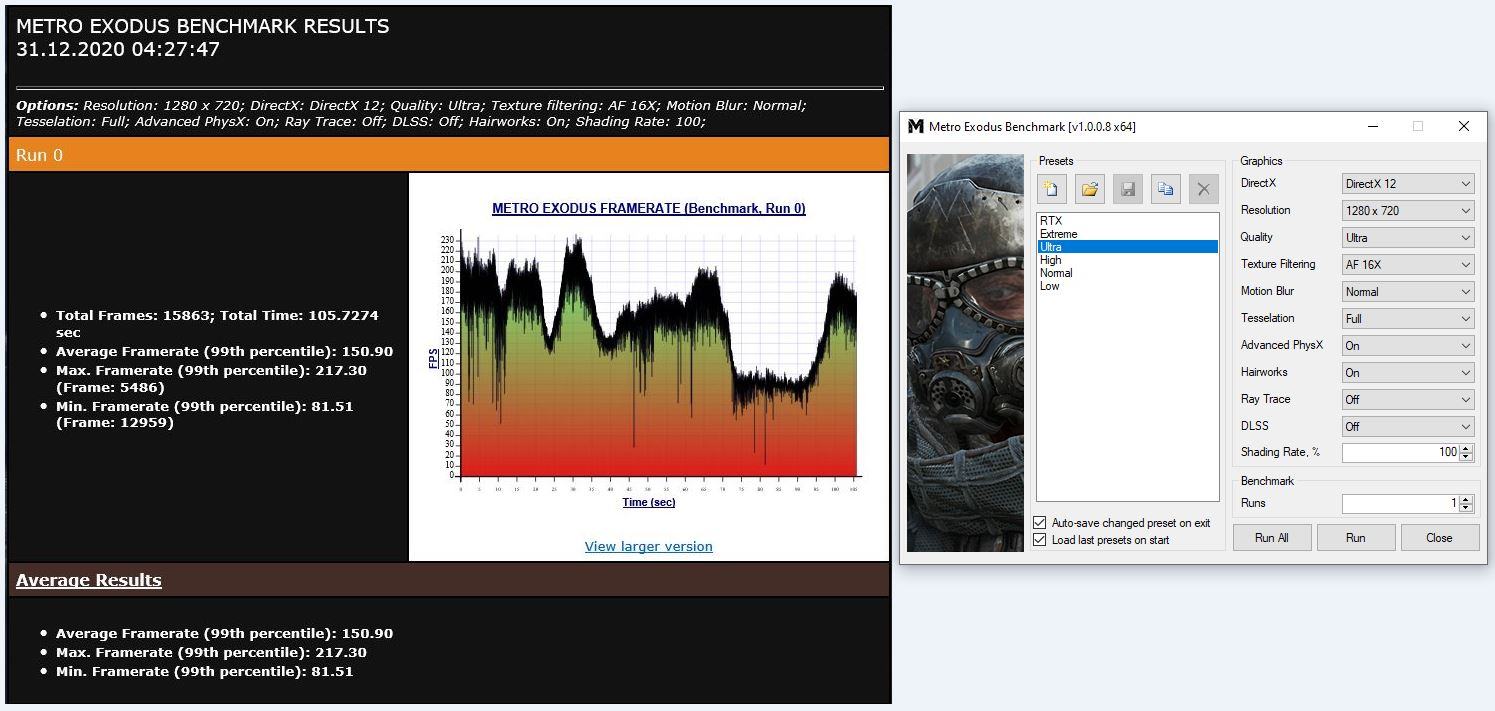Select the RTX preset
The height and width of the screenshot is (711, 1495).
tap(1127, 221)
